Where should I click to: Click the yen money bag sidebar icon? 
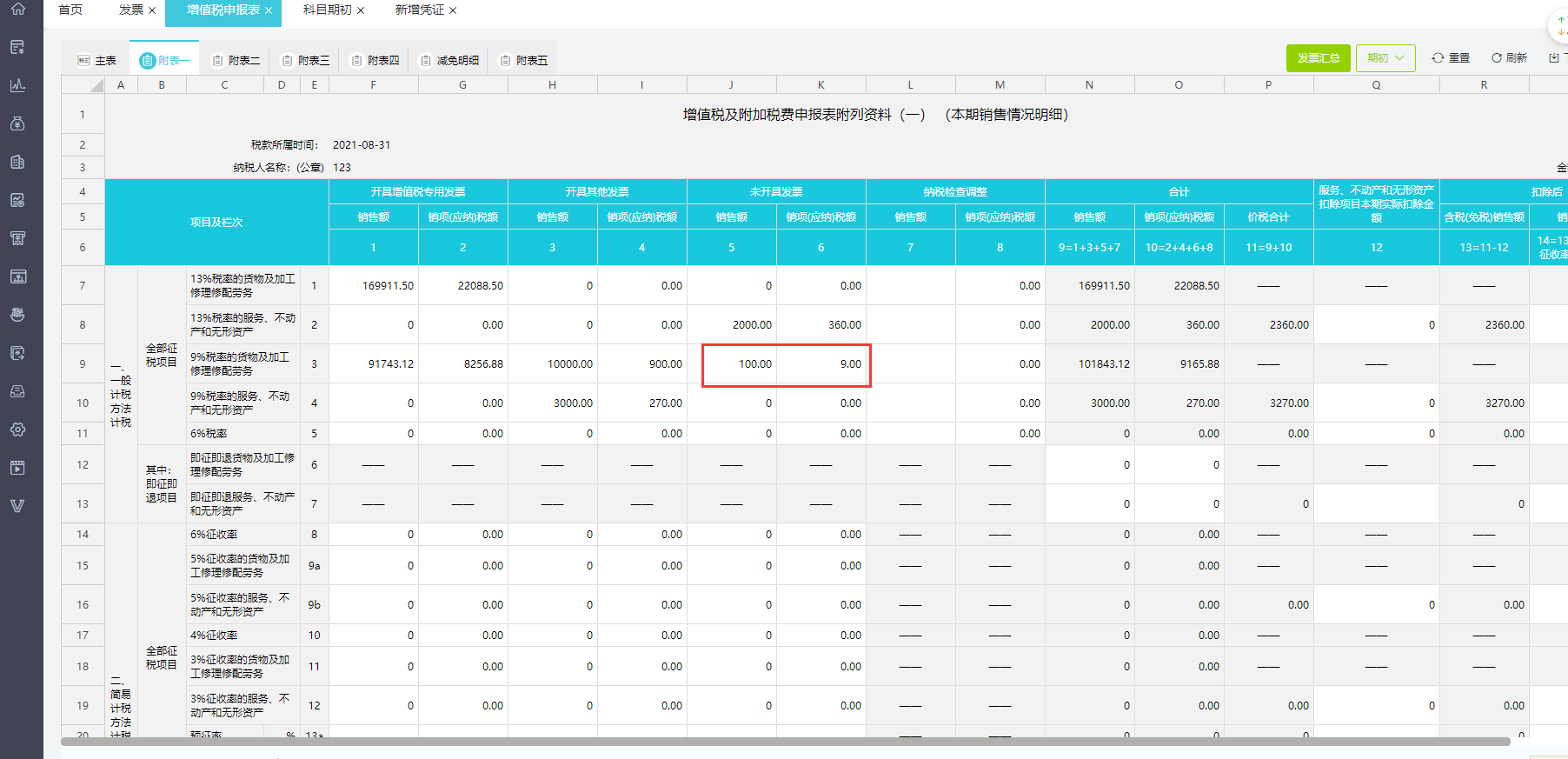tap(17, 123)
